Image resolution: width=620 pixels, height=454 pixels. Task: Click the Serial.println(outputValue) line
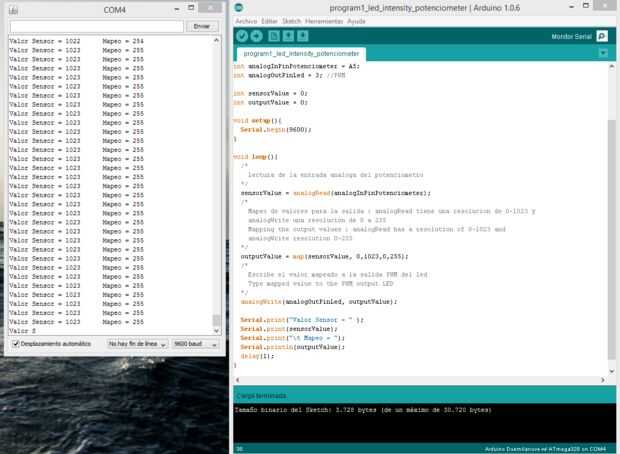pyautogui.click(x=293, y=347)
